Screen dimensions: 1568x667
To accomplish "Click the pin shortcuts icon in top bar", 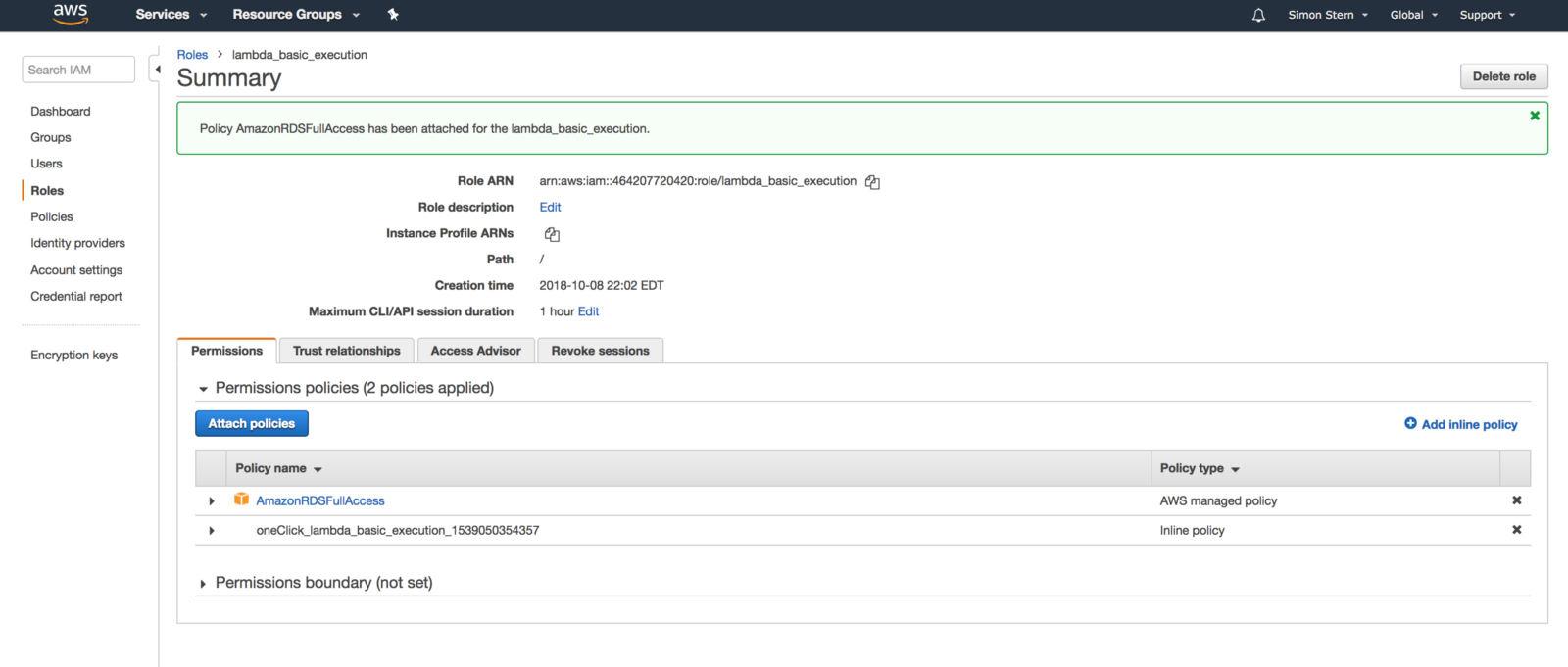I will [393, 14].
